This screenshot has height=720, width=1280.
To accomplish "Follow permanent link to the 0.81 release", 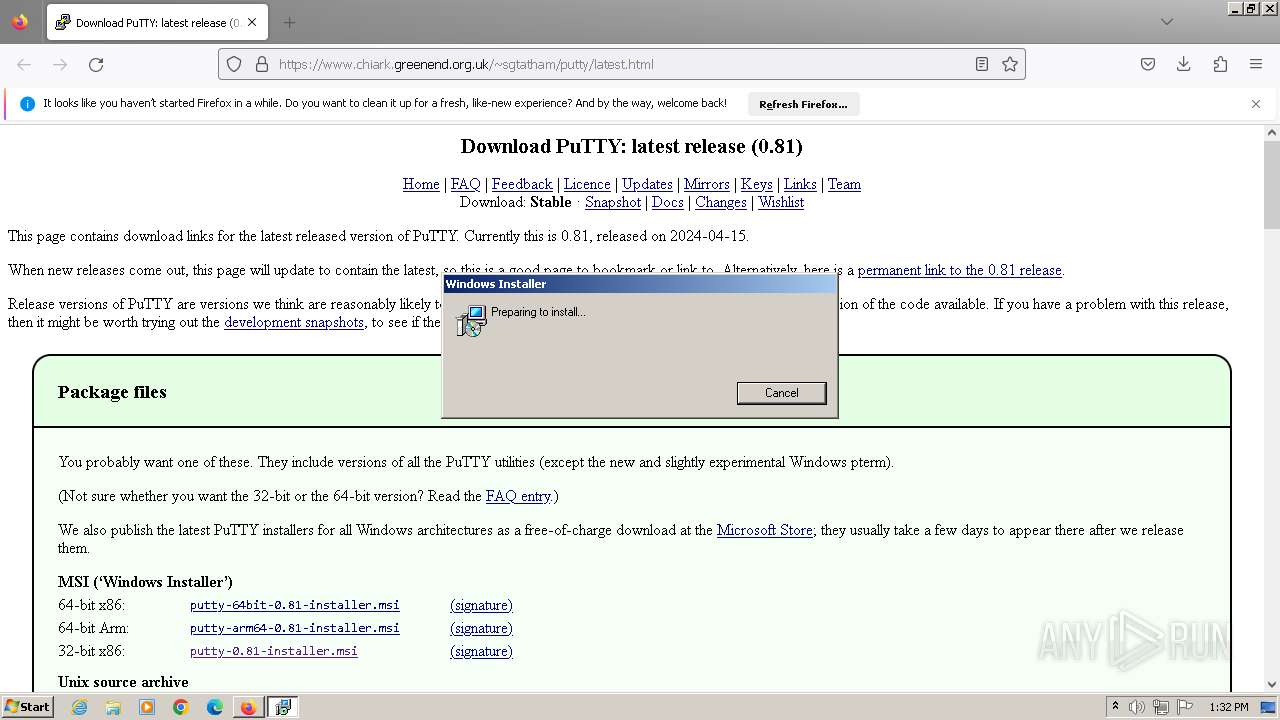I will tap(959, 270).
